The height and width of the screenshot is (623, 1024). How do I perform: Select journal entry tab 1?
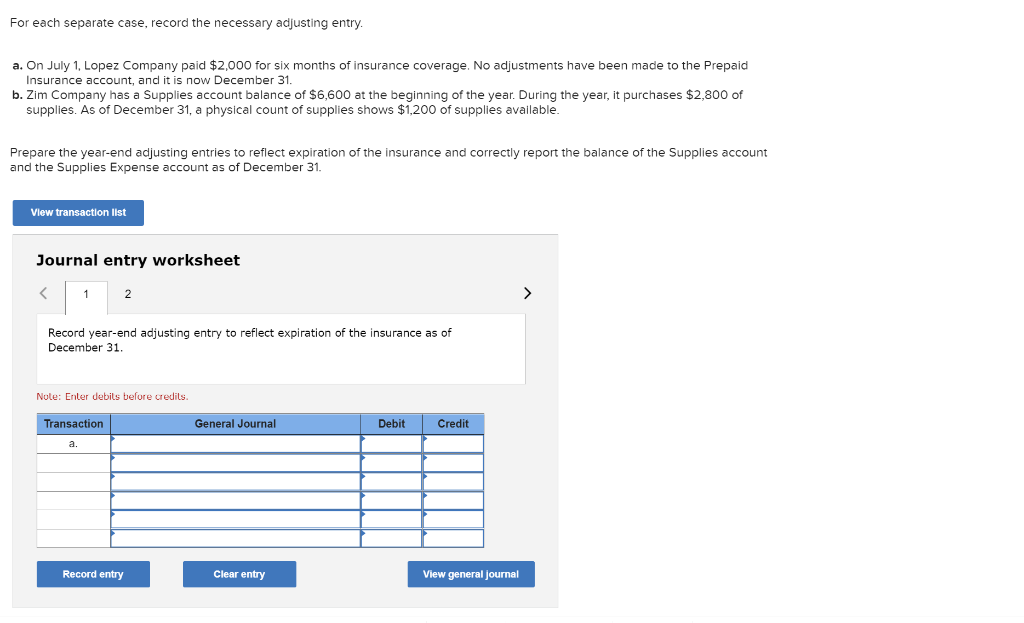pyautogui.click(x=86, y=294)
